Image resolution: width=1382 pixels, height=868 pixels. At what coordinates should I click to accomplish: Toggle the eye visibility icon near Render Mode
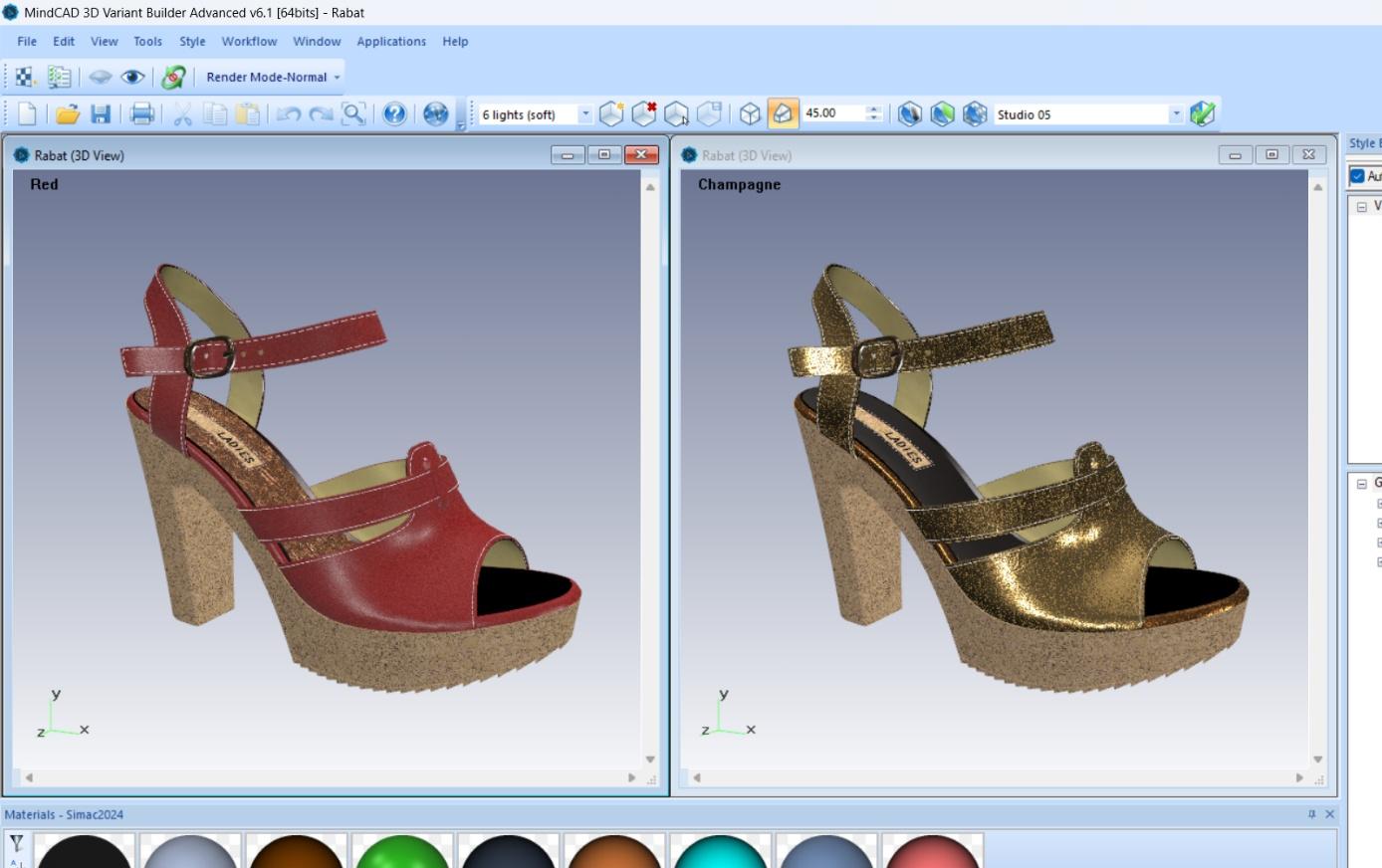click(x=132, y=77)
